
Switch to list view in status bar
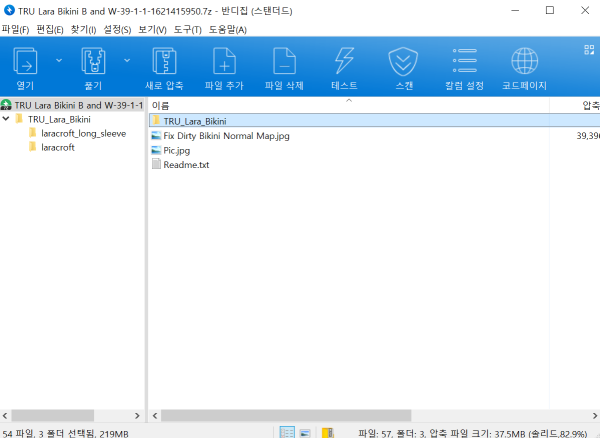pyautogui.click(x=306, y=432)
